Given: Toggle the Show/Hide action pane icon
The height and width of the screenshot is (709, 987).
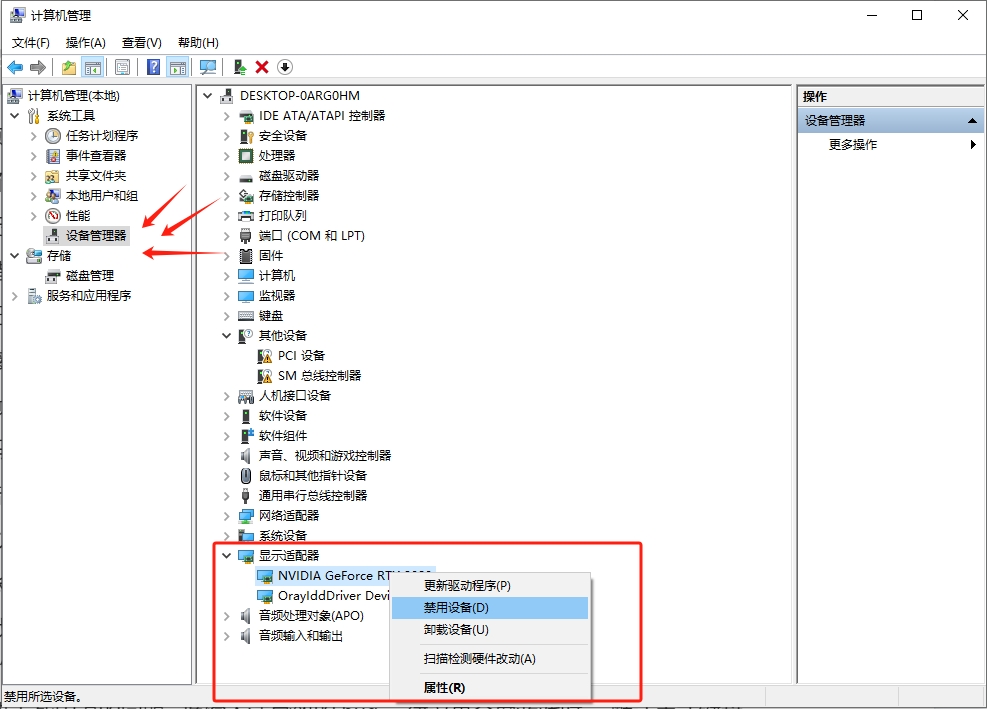Looking at the screenshot, I should [x=178, y=67].
